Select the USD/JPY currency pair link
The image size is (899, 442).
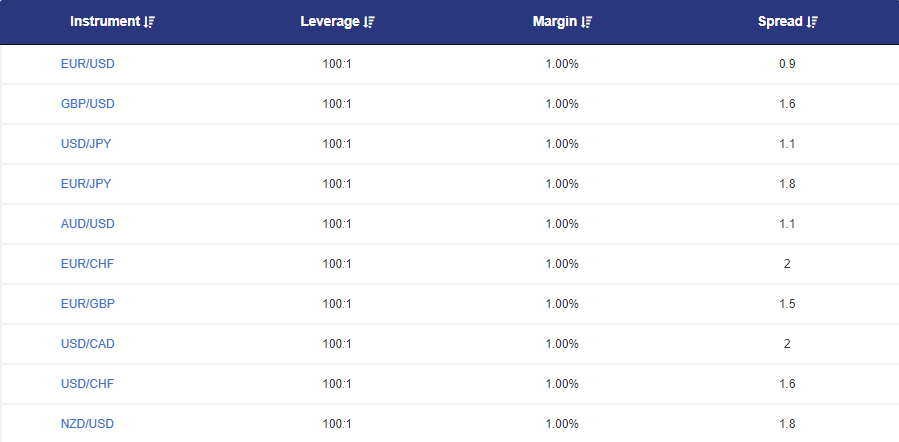[87, 144]
